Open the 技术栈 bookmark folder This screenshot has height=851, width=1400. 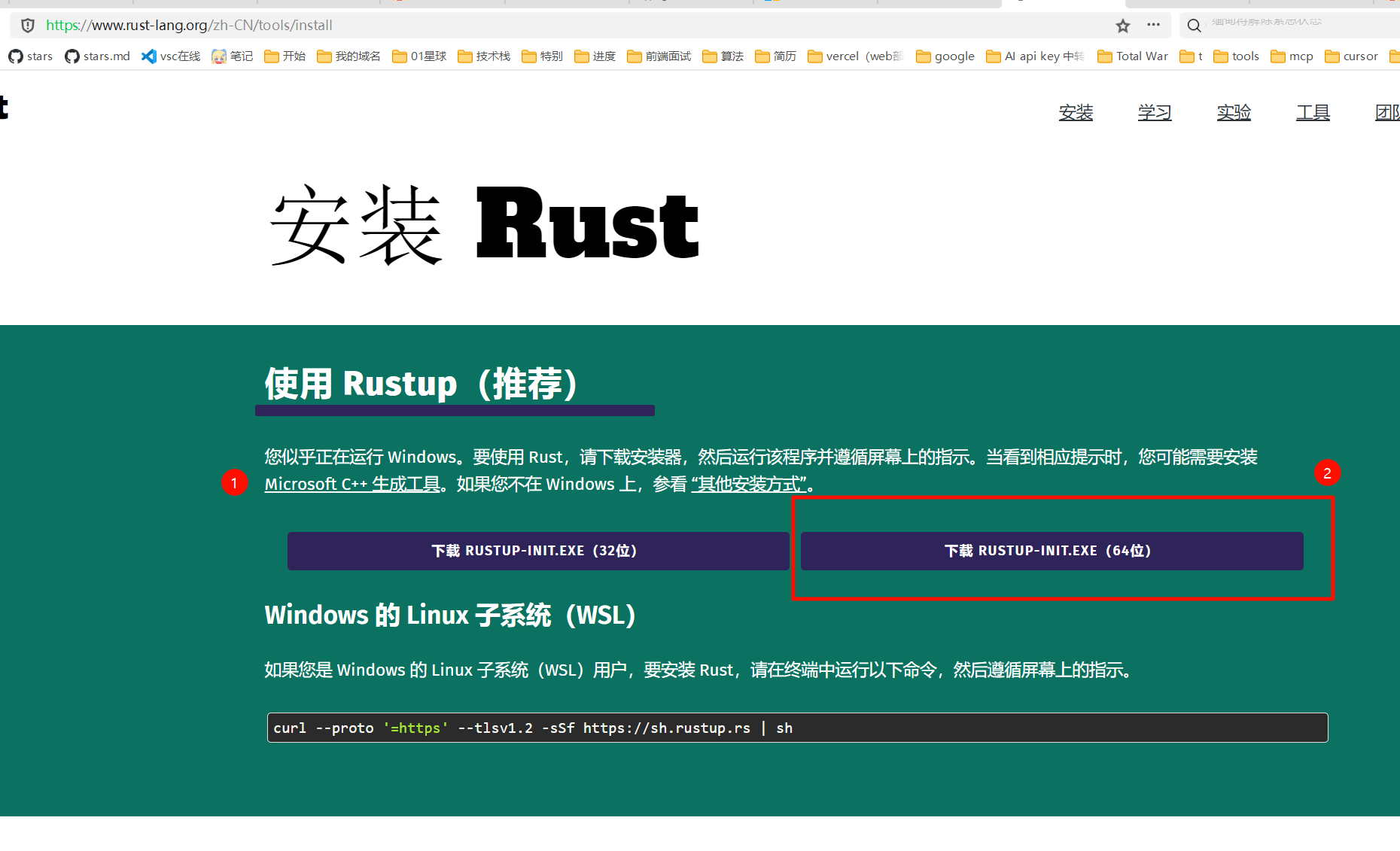(x=484, y=56)
